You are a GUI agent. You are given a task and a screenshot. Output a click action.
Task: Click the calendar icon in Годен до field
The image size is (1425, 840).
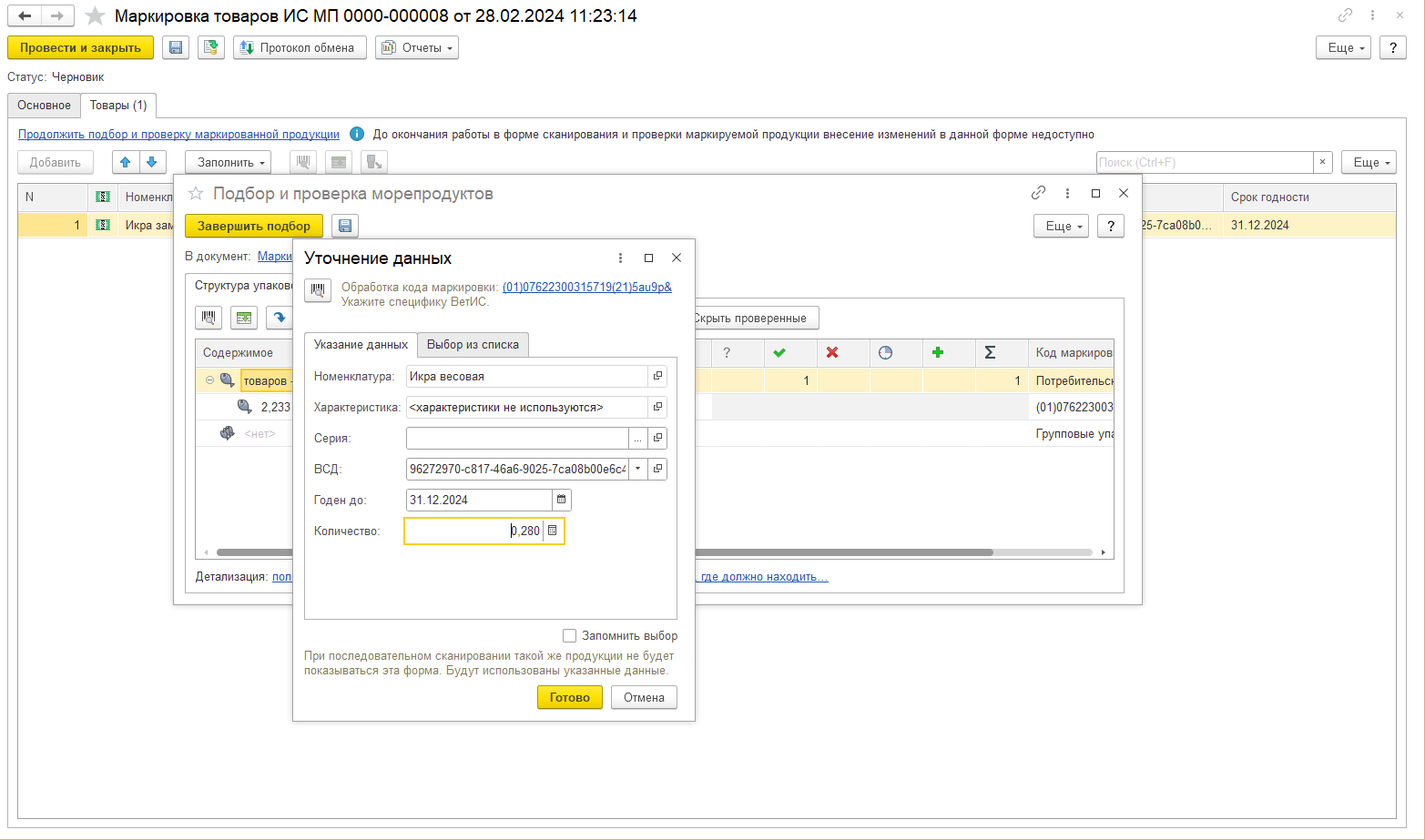pos(562,500)
